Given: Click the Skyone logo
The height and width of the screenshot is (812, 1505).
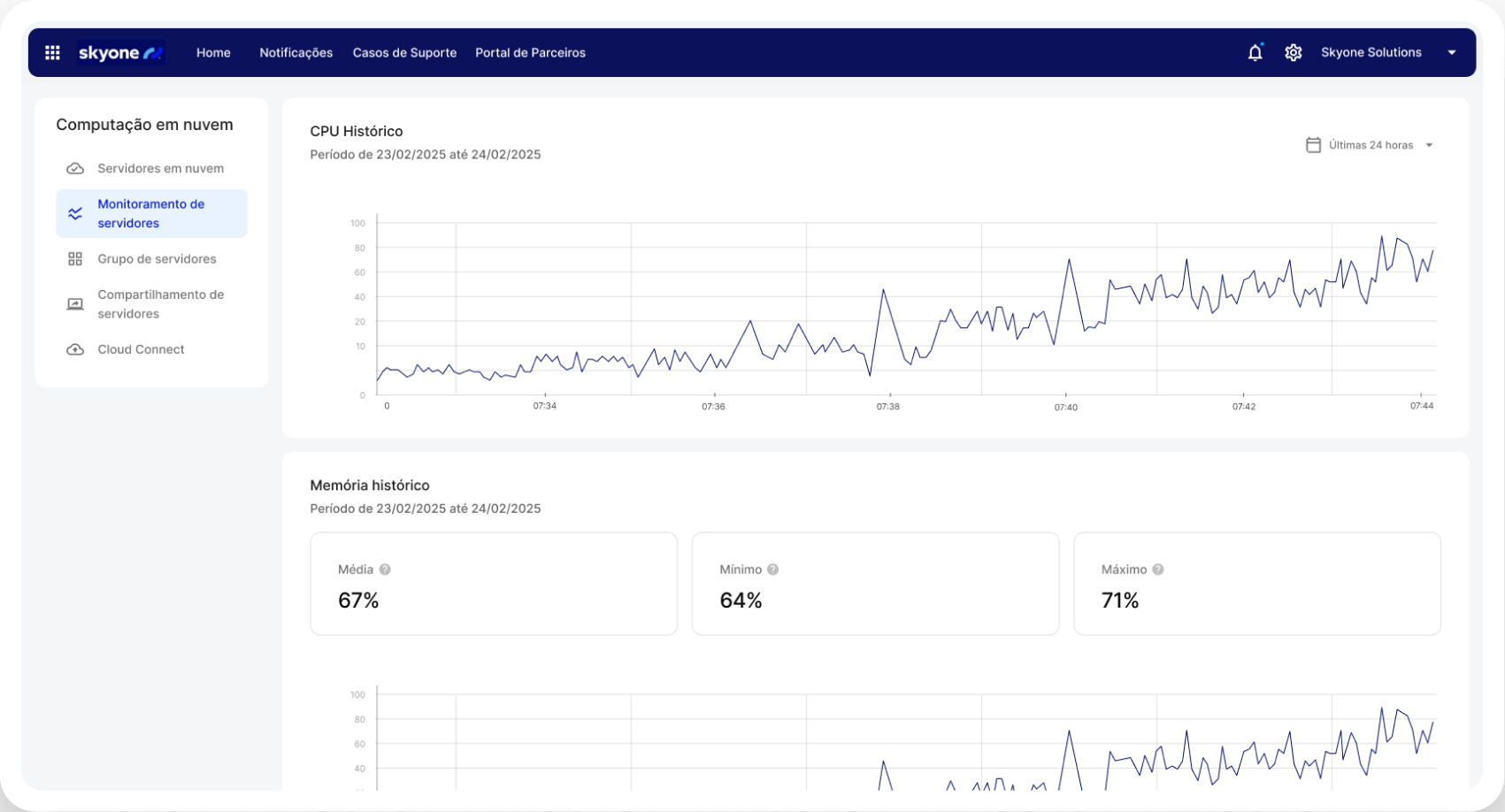Looking at the screenshot, I should (120, 53).
